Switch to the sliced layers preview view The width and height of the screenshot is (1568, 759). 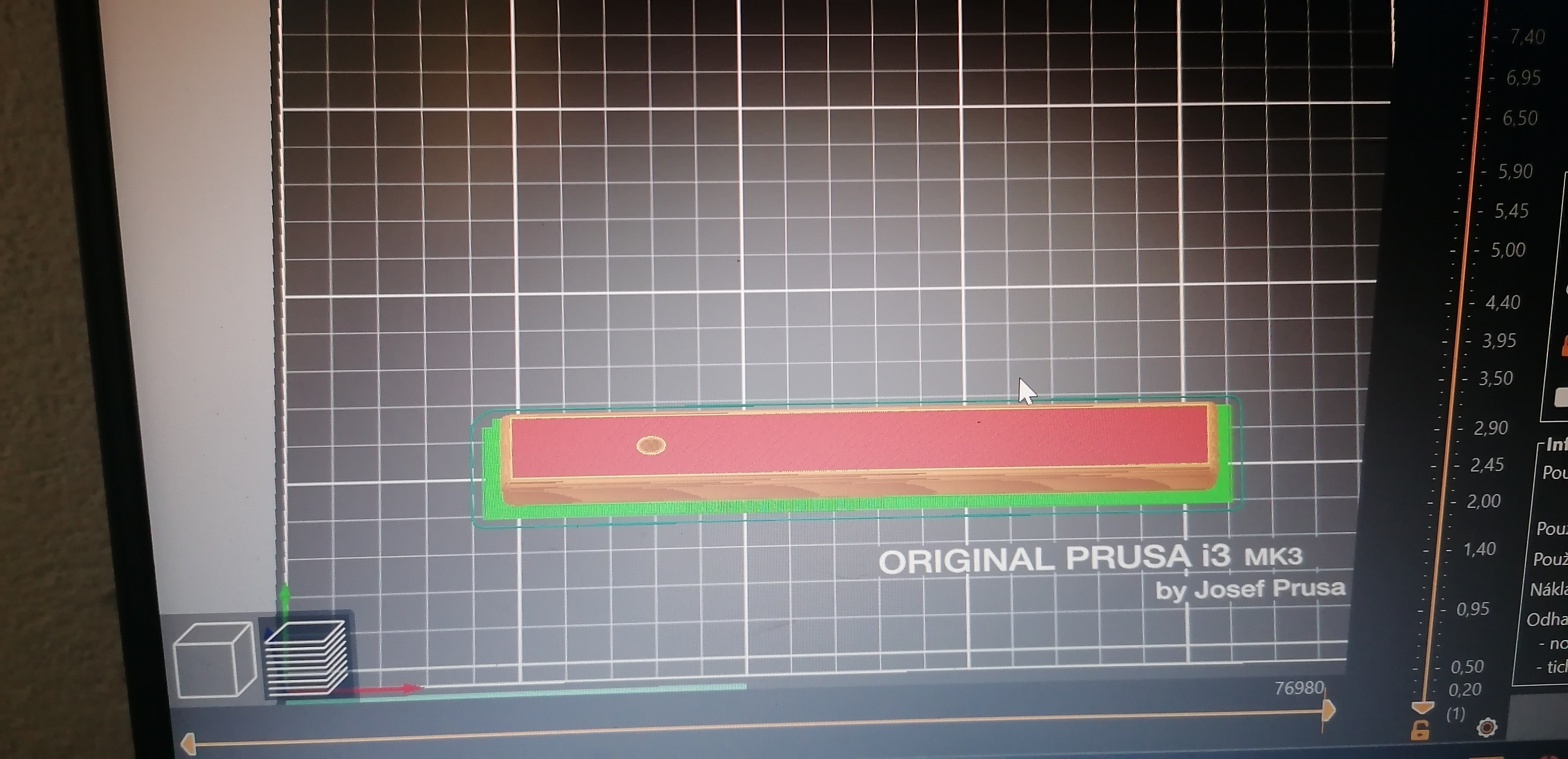(x=307, y=657)
